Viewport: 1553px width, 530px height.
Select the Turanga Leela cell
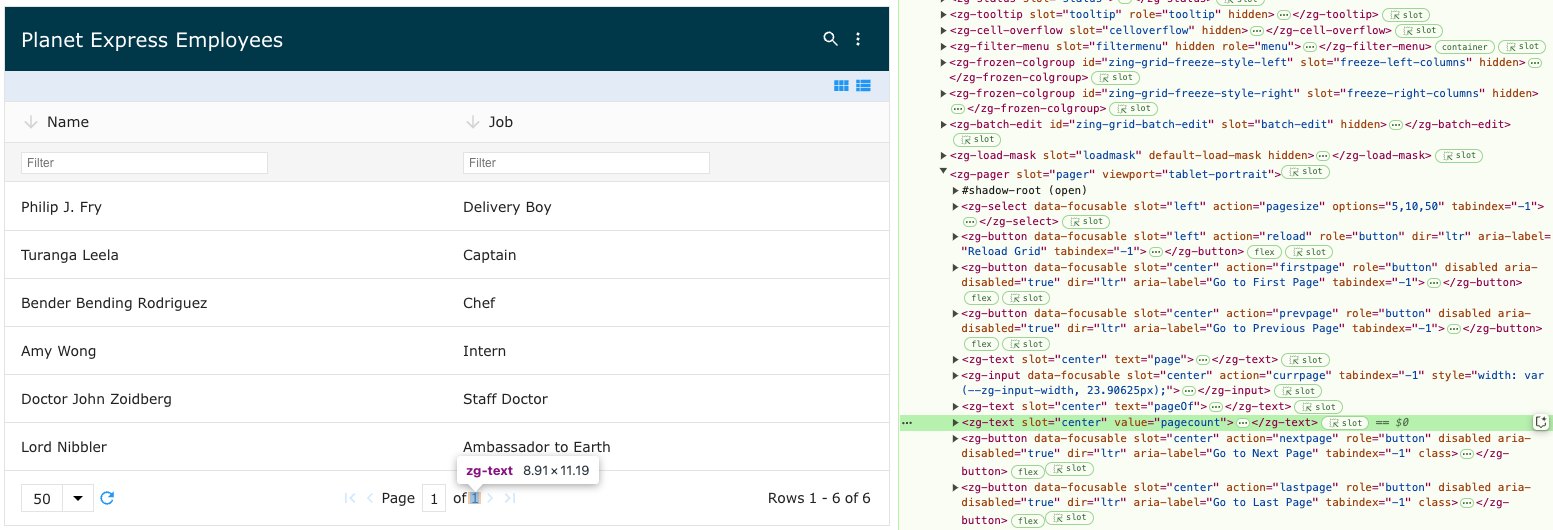tap(226, 255)
